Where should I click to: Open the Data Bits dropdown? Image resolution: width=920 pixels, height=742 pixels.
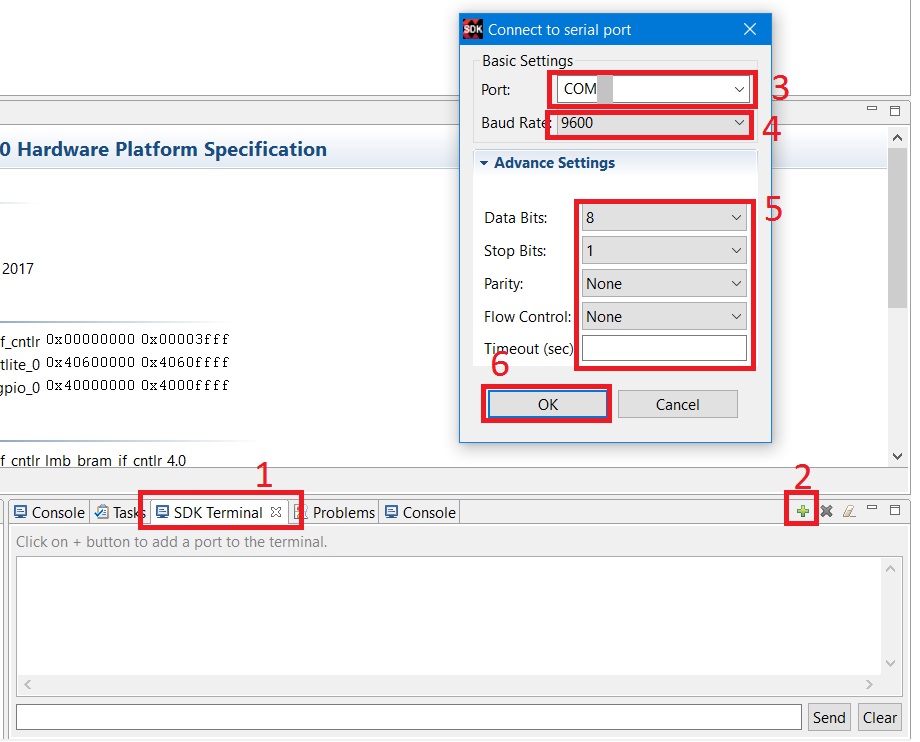point(736,217)
